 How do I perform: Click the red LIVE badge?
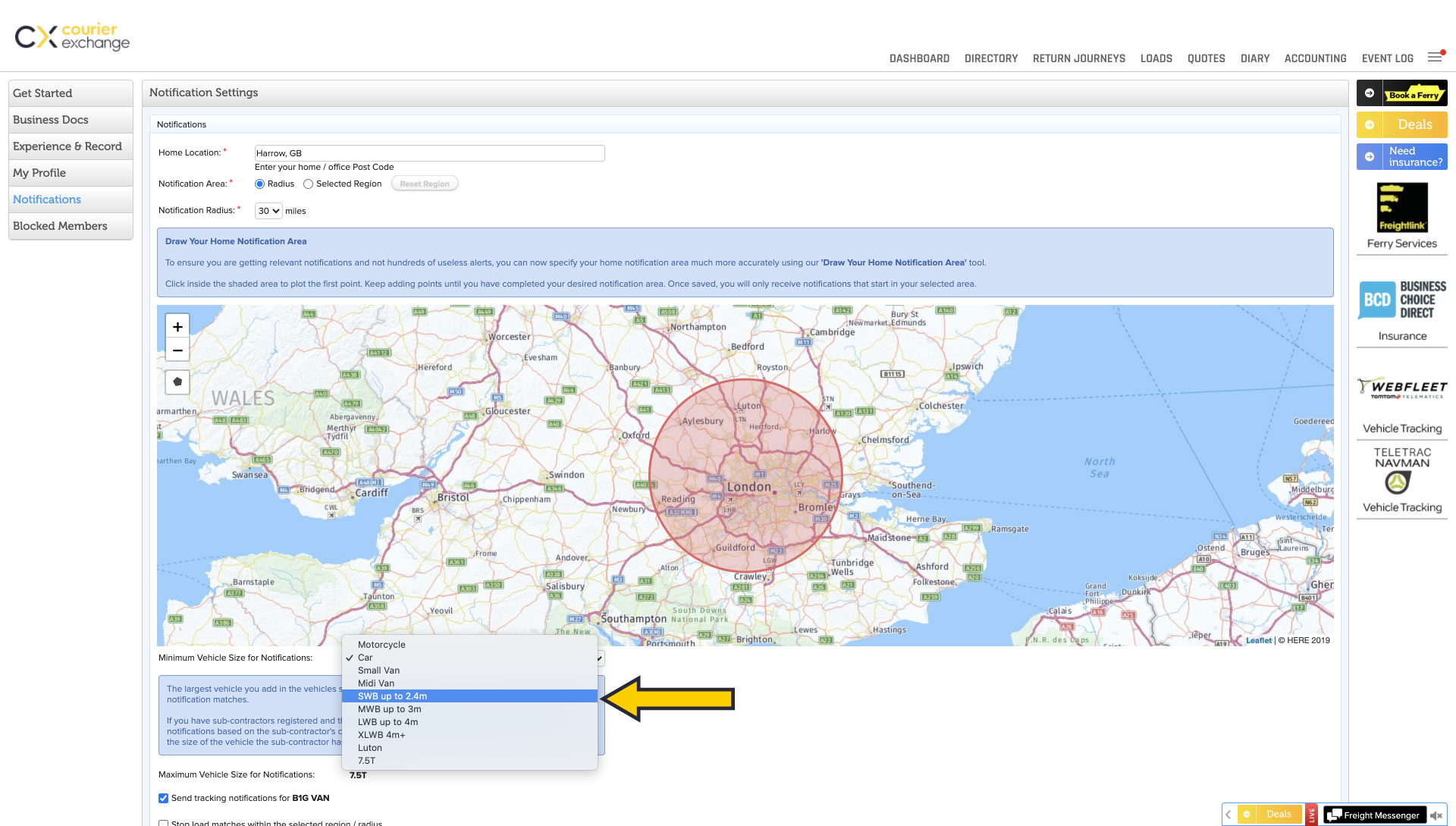point(1312,815)
